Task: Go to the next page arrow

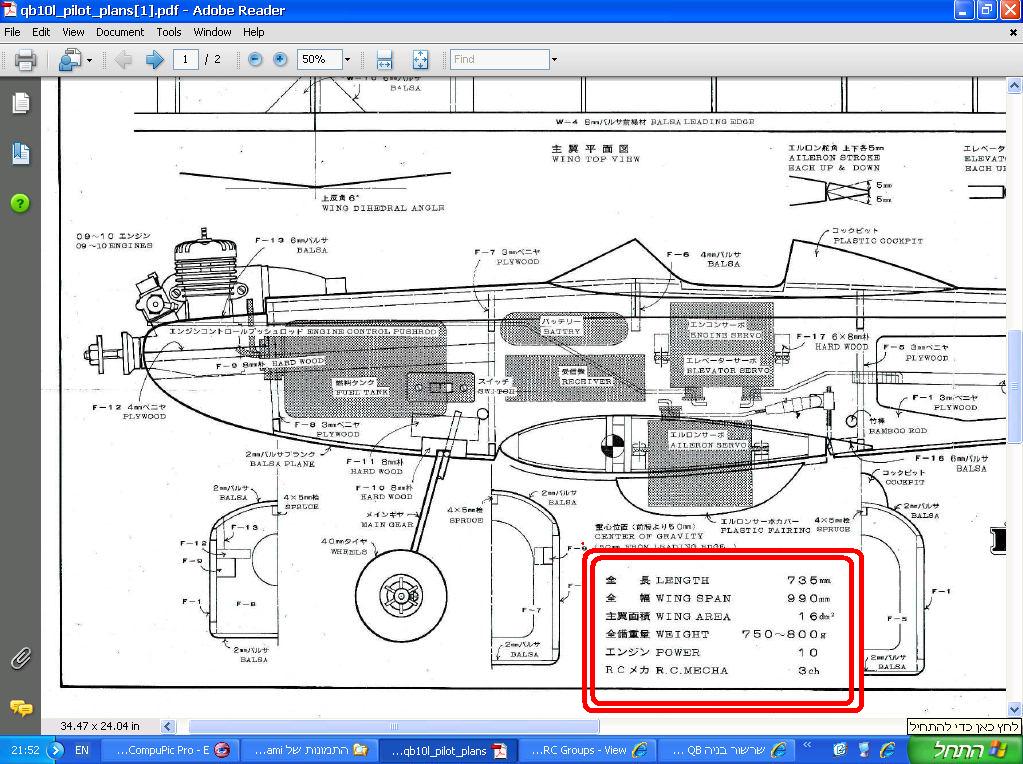Action: (155, 59)
